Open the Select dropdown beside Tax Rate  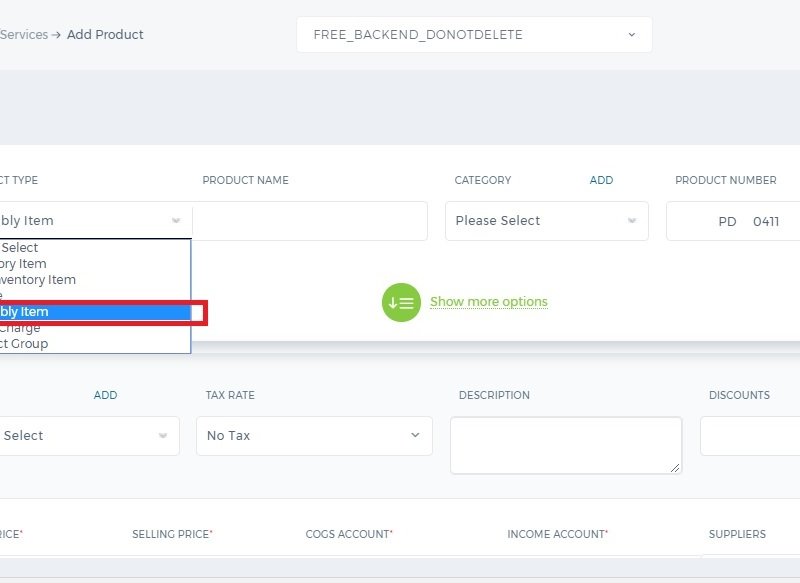click(x=89, y=436)
